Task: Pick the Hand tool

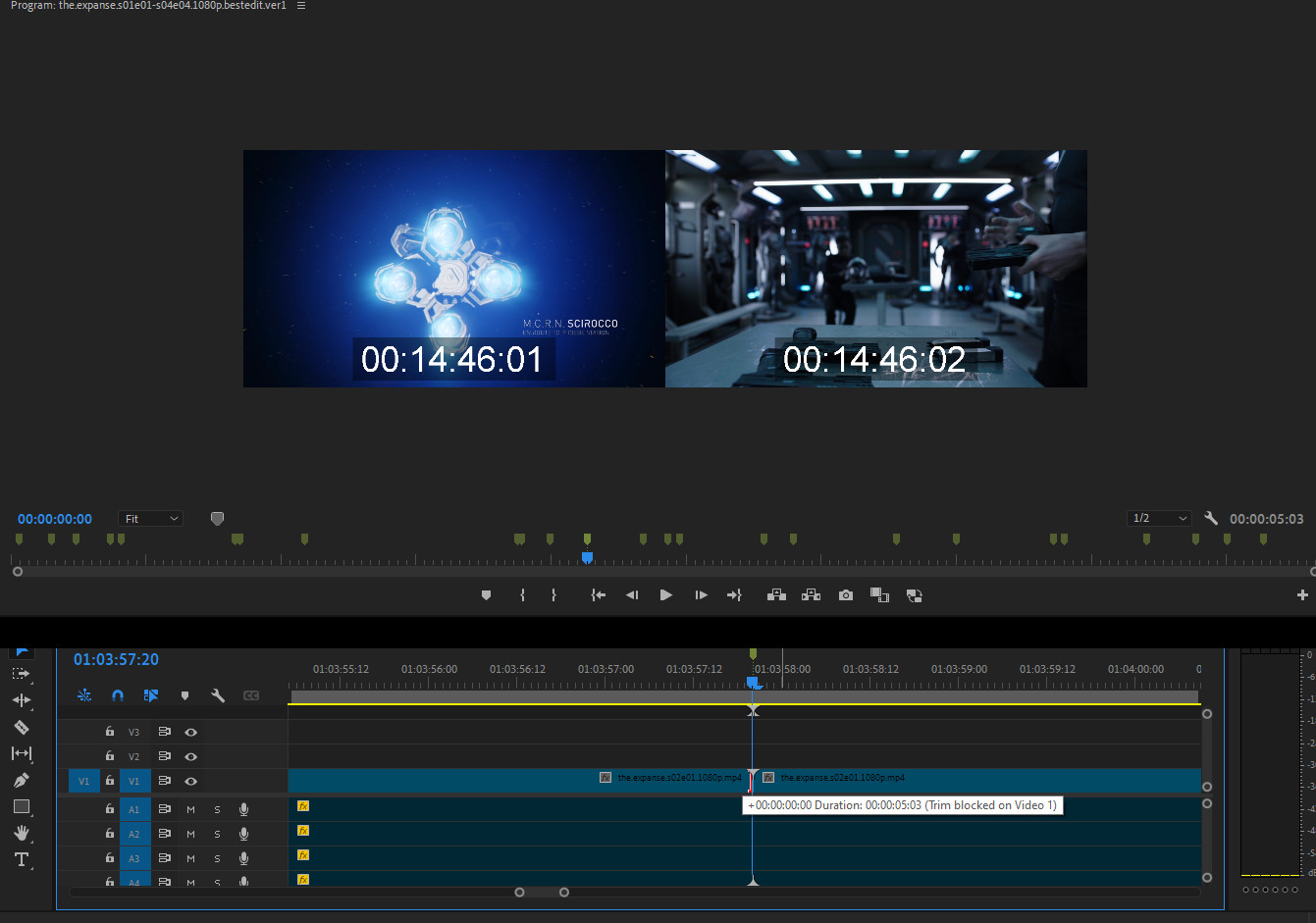Action: click(x=21, y=833)
